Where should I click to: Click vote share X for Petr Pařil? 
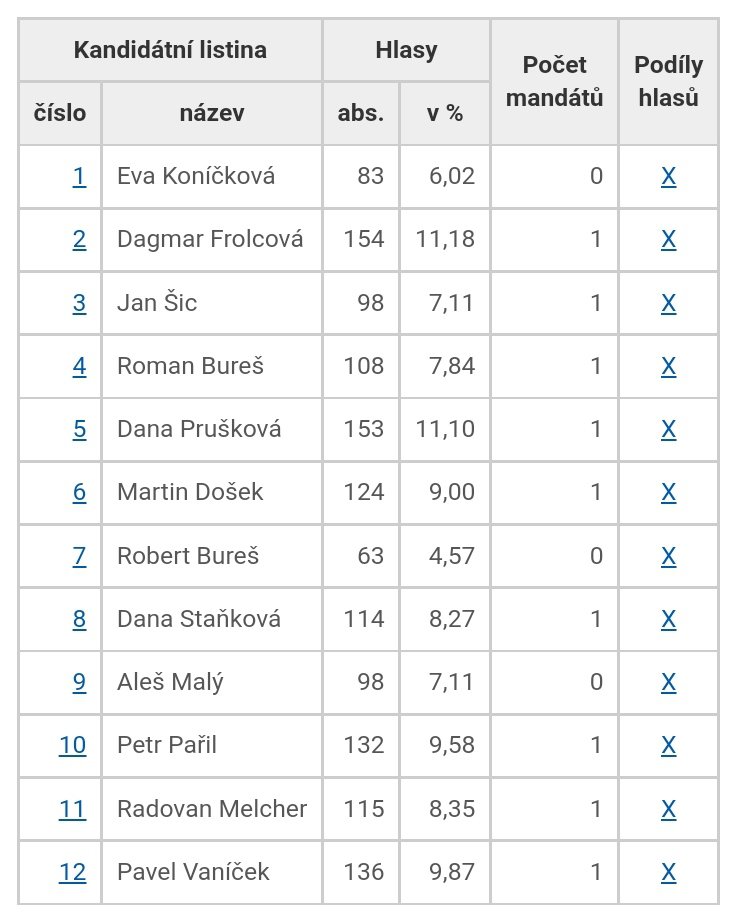pos(669,745)
